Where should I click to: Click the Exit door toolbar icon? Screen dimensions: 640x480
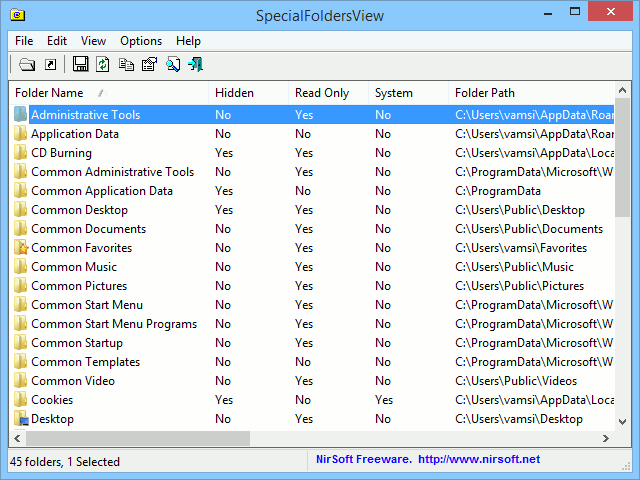click(x=196, y=64)
